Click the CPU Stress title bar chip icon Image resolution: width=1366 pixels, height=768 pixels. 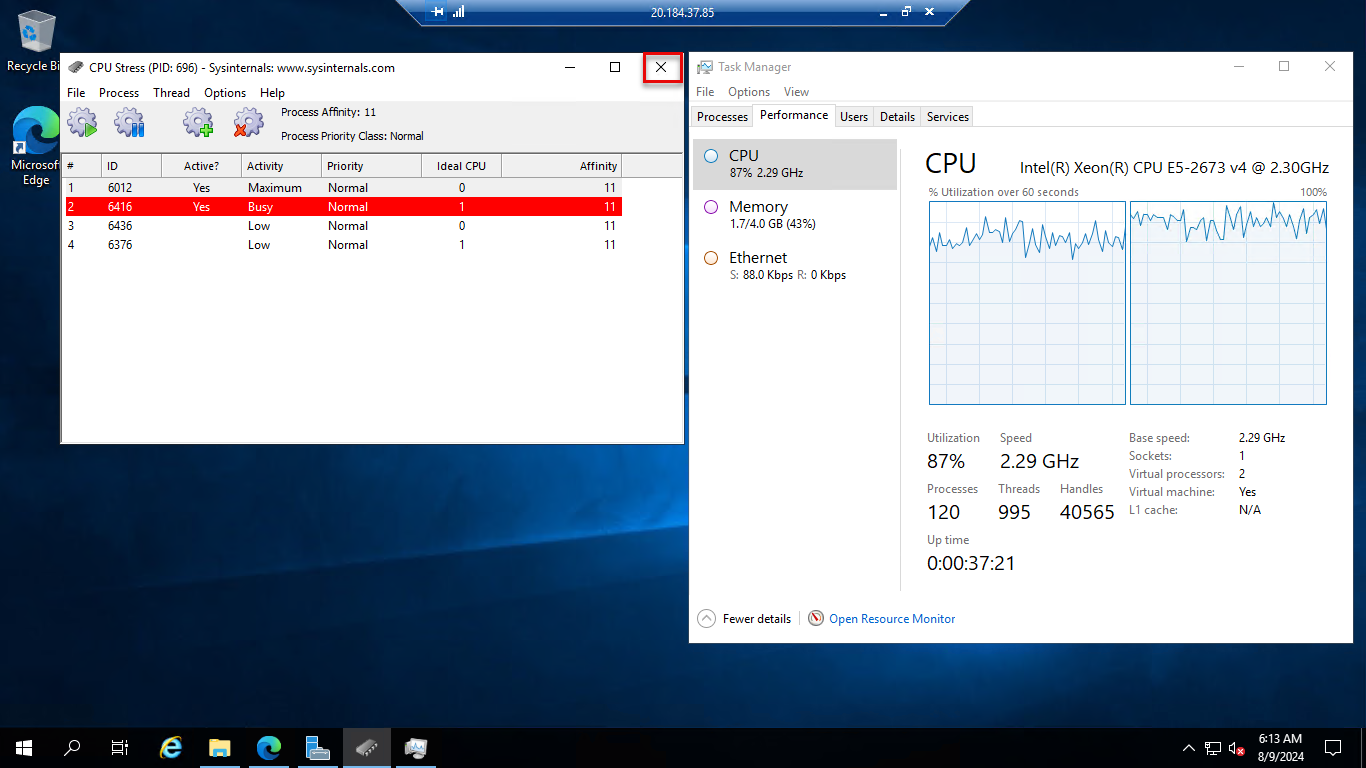(x=76, y=68)
